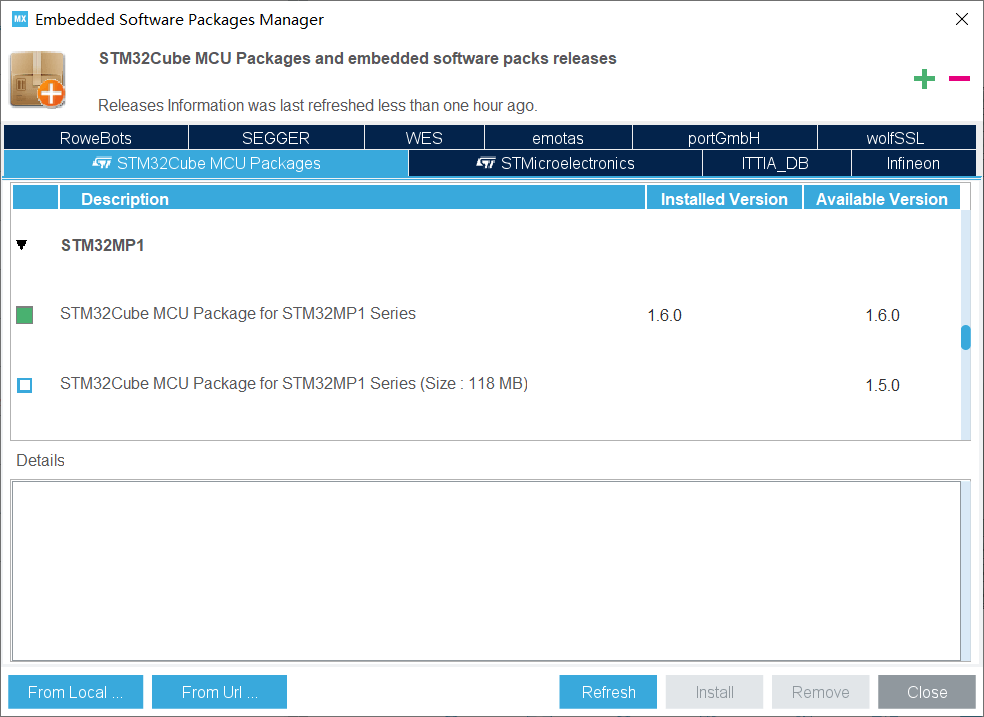The image size is (984, 717).
Task: Open the ITTIA_DB tab
Action: (x=776, y=163)
